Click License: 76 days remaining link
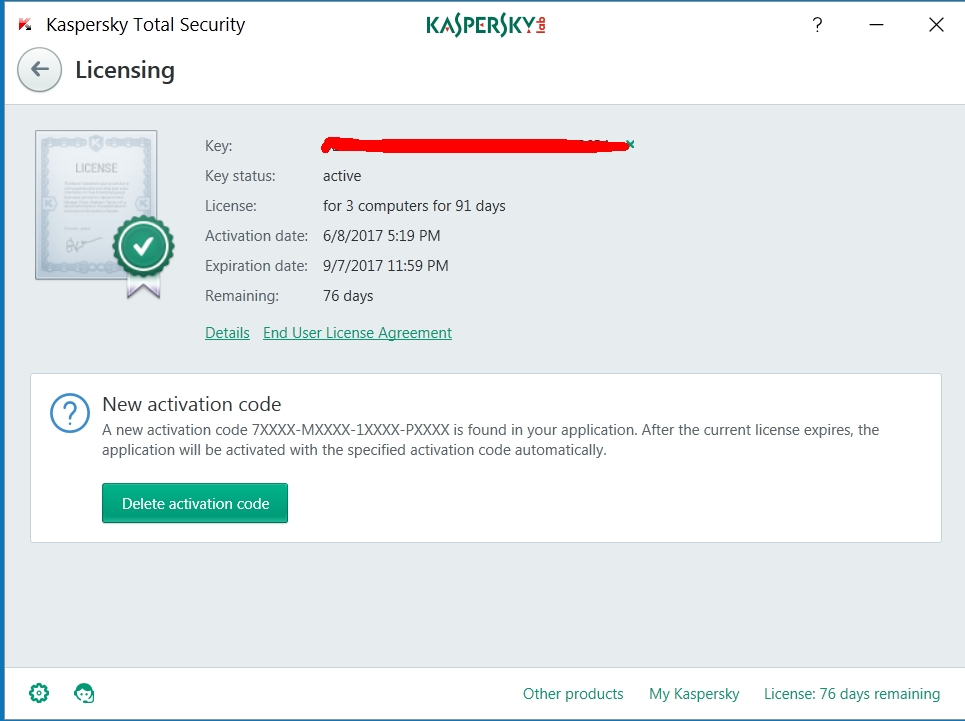The width and height of the screenshot is (965, 721). (x=852, y=694)
